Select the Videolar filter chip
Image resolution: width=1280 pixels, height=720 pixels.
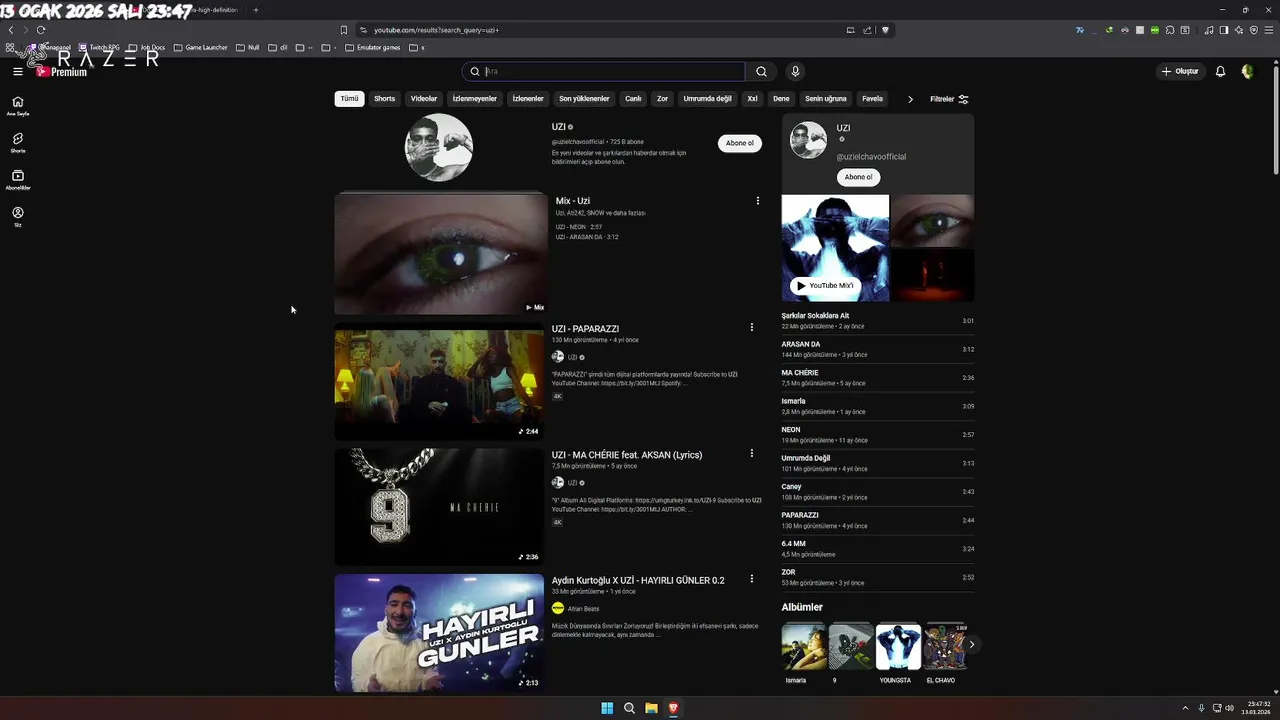pos(424,99)
